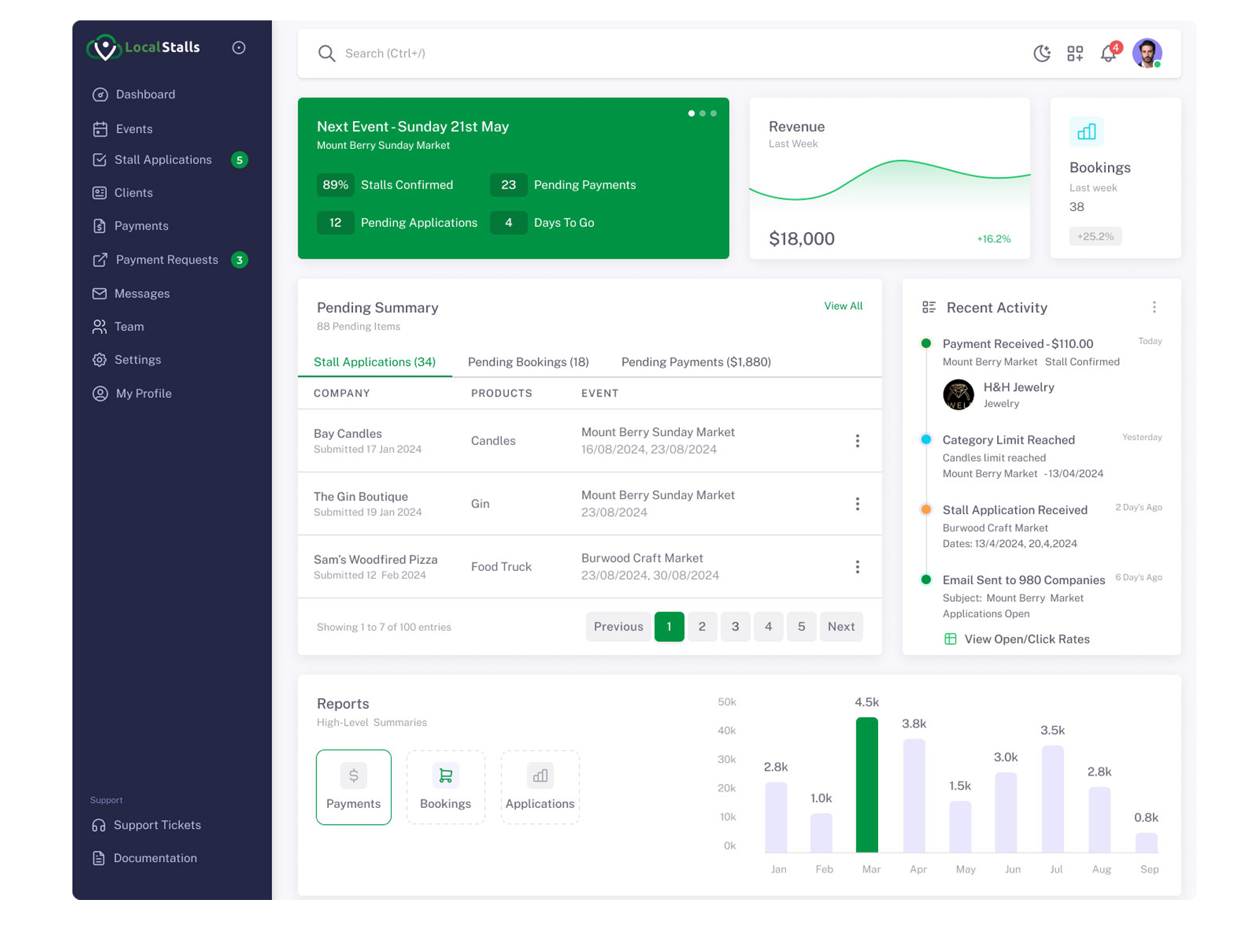Click the Settings gear icon
The height and width of the screenshot is (952, 1257).
(100, 359)
